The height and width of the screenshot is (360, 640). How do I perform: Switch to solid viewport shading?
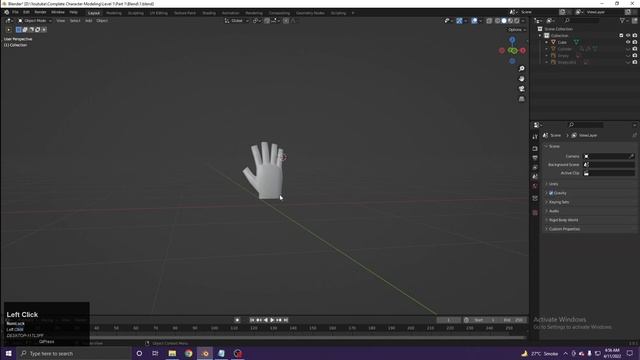click(x=504, y=21)
